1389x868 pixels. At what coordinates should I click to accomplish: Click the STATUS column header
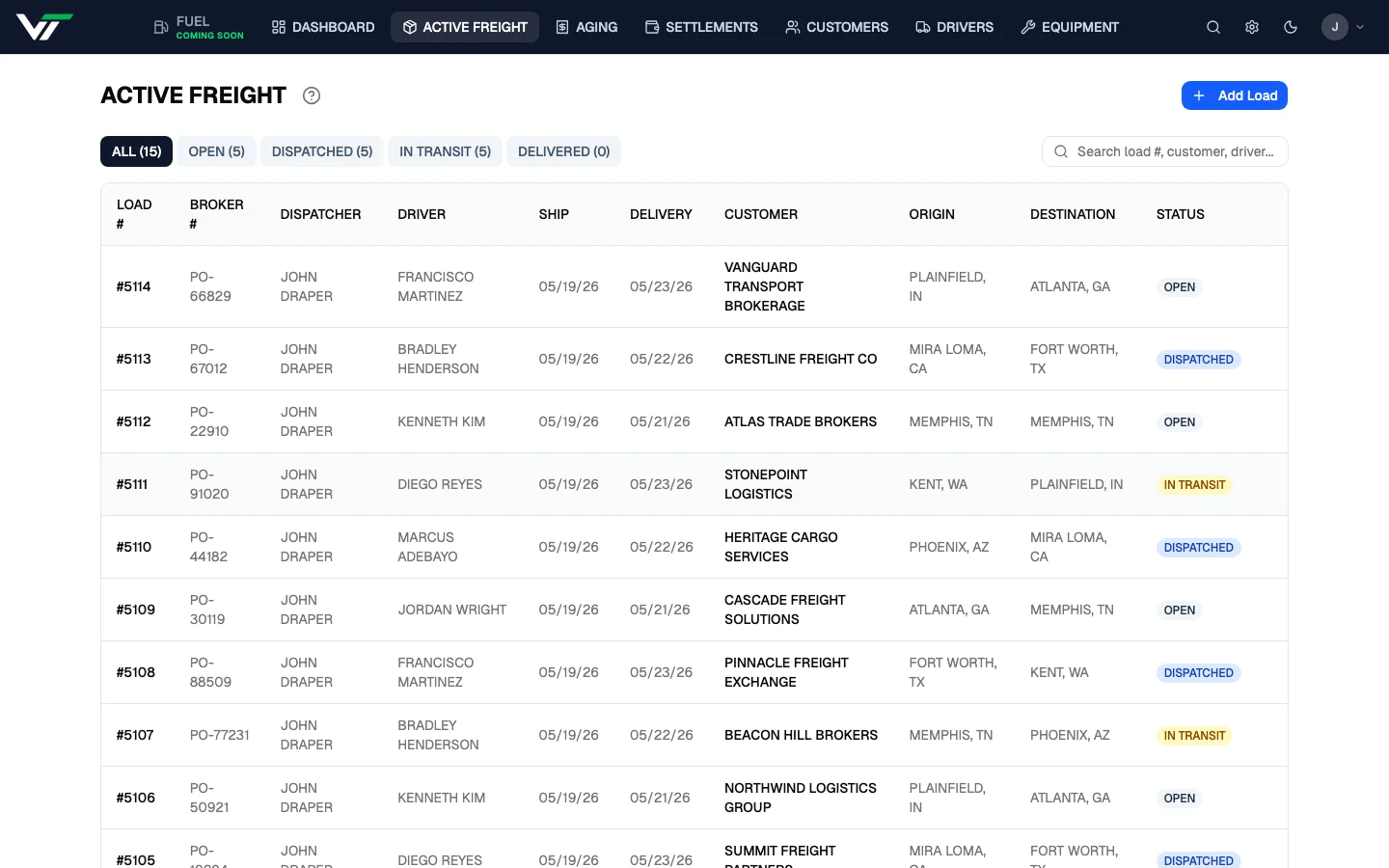1181,214
